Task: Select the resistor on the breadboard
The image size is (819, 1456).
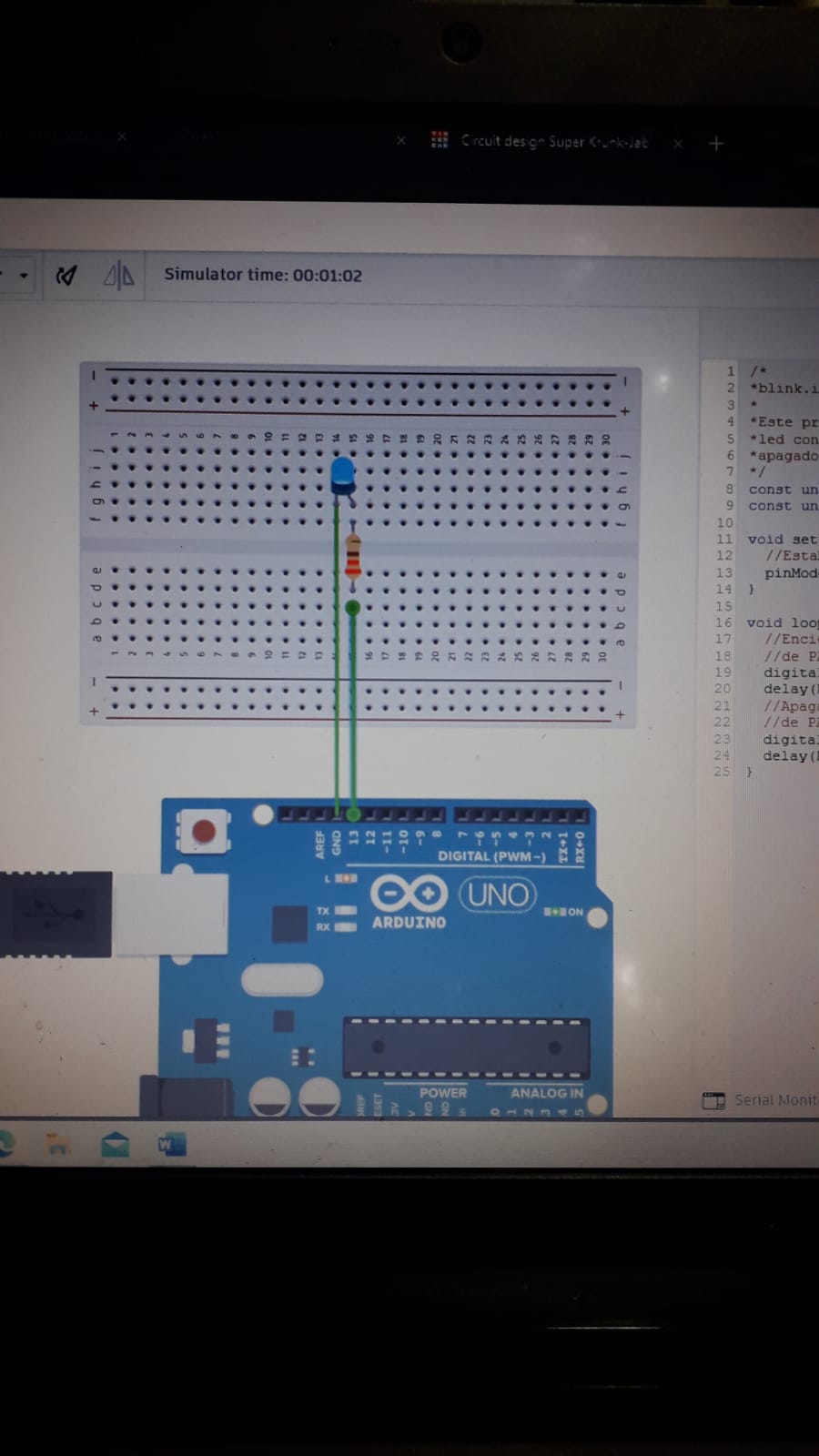Action: click(x=353, y=556)
